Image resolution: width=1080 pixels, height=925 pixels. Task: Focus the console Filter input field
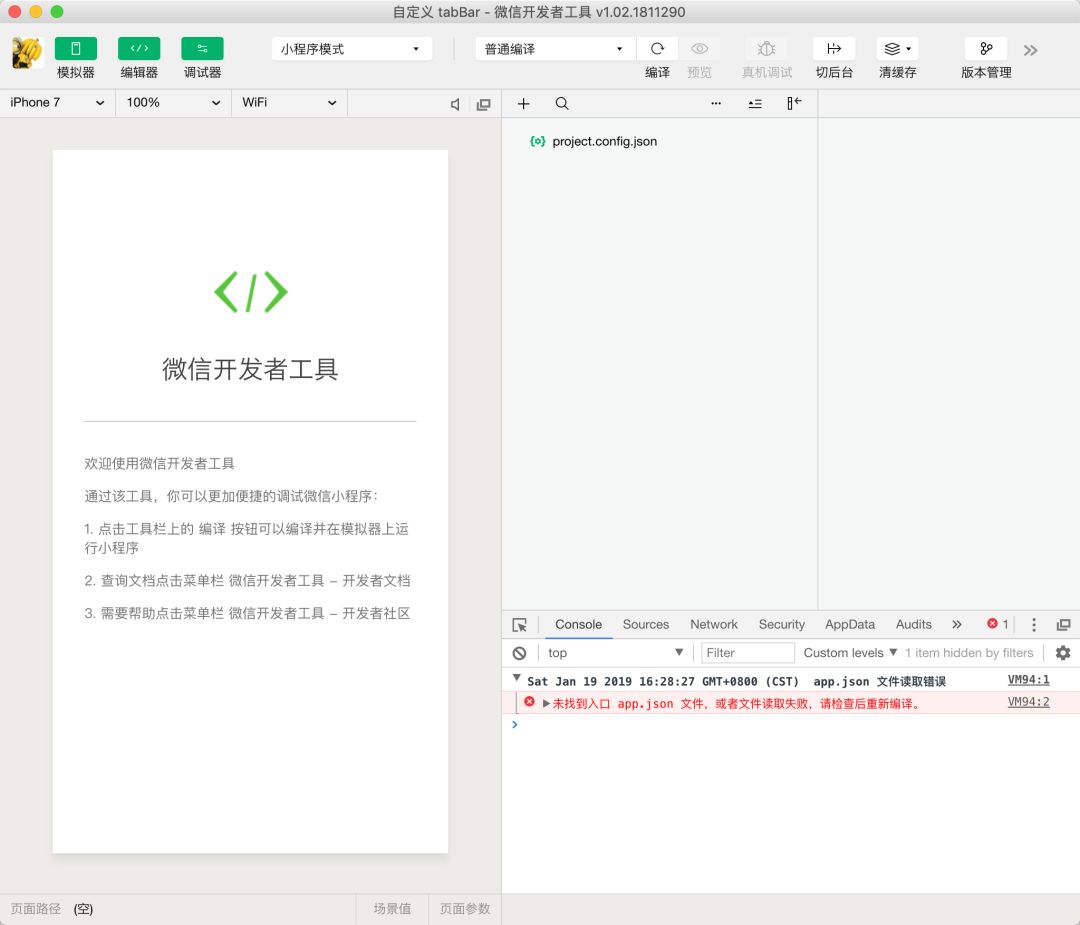747,652
